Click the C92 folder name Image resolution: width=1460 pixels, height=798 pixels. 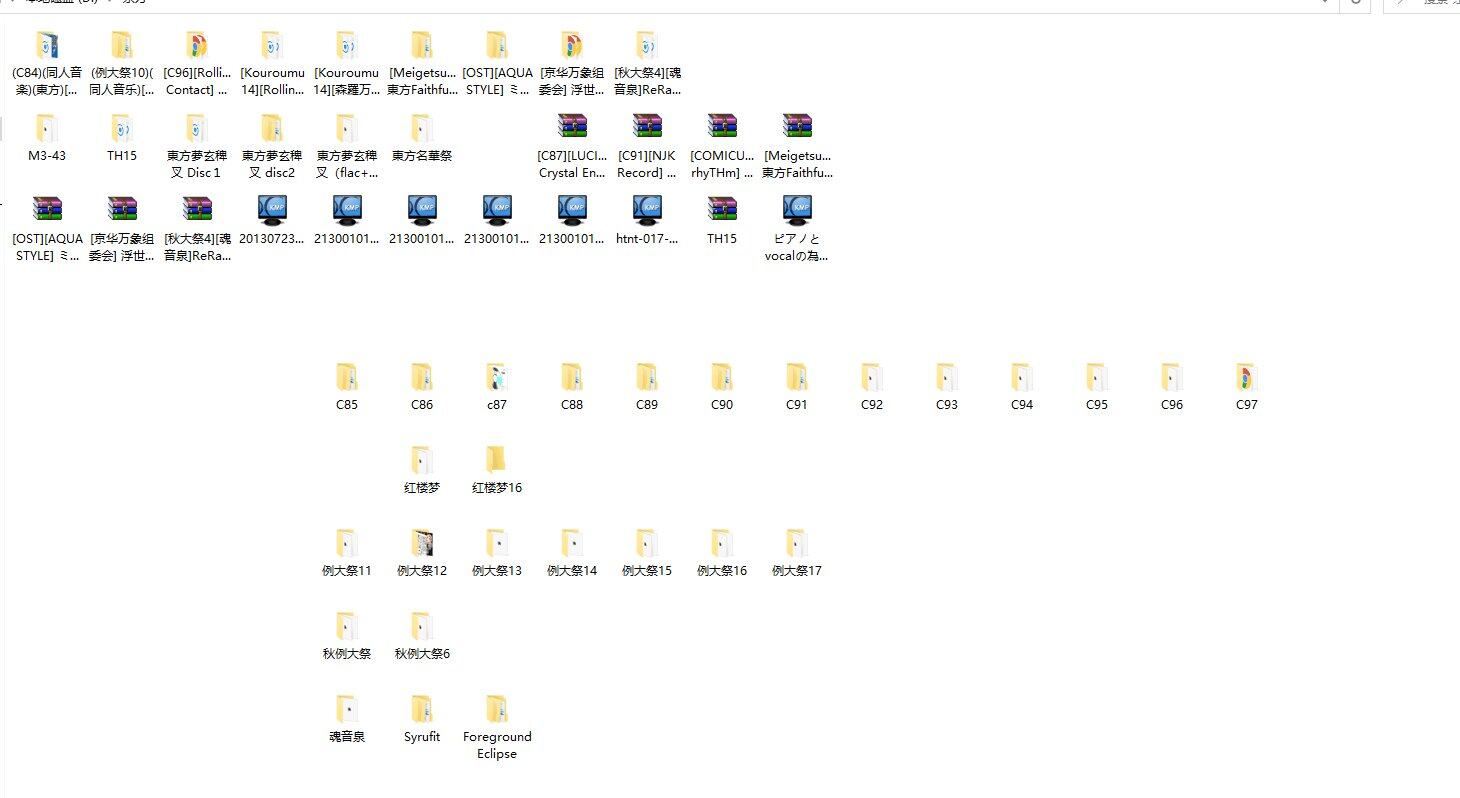click(872, 405)
